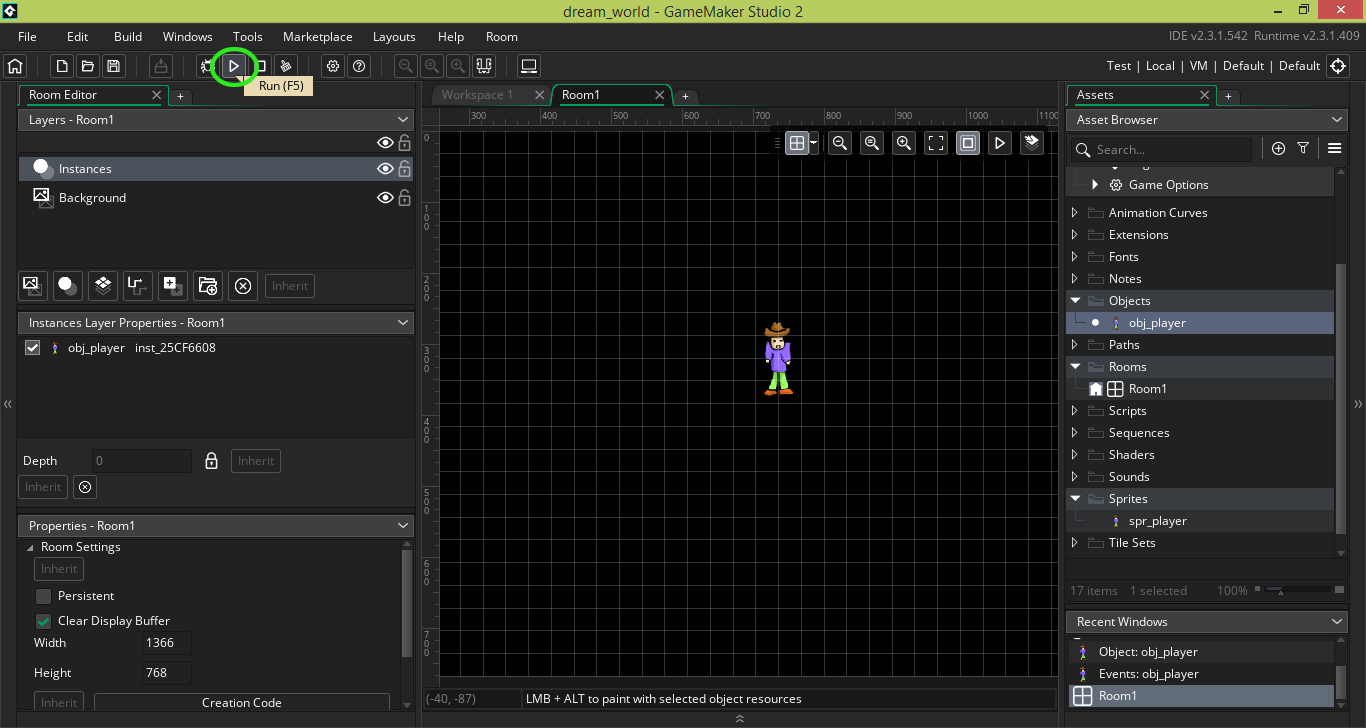
Task: Toggle the canvas frame view button
Action: point(968,143)
